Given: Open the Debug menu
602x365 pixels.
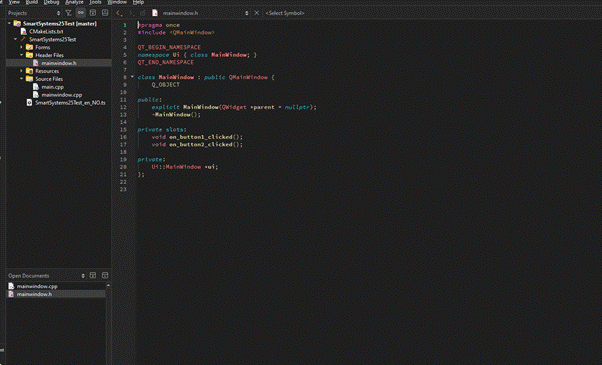Looking at the screenshot, I should point(51,2).
